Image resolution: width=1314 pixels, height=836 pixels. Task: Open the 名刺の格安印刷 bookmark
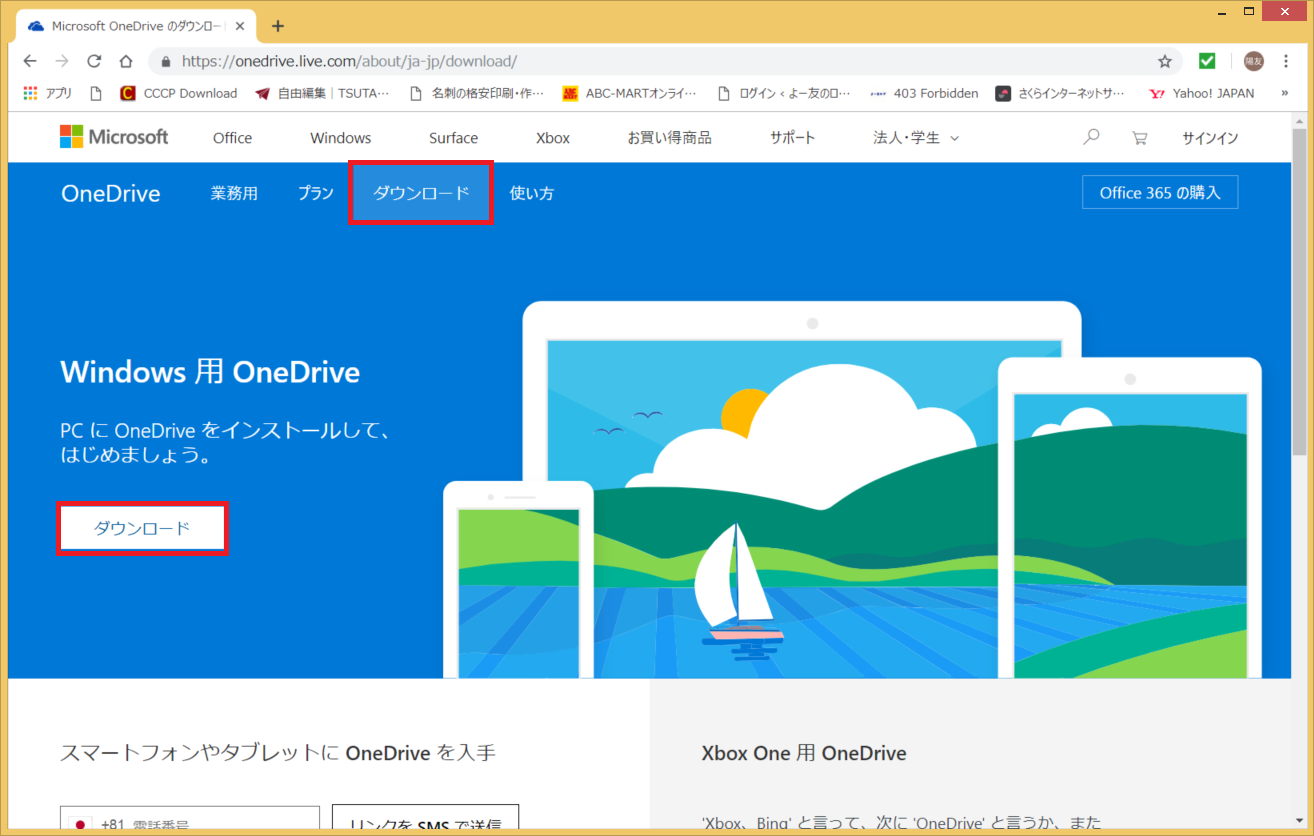pos(477,93)
